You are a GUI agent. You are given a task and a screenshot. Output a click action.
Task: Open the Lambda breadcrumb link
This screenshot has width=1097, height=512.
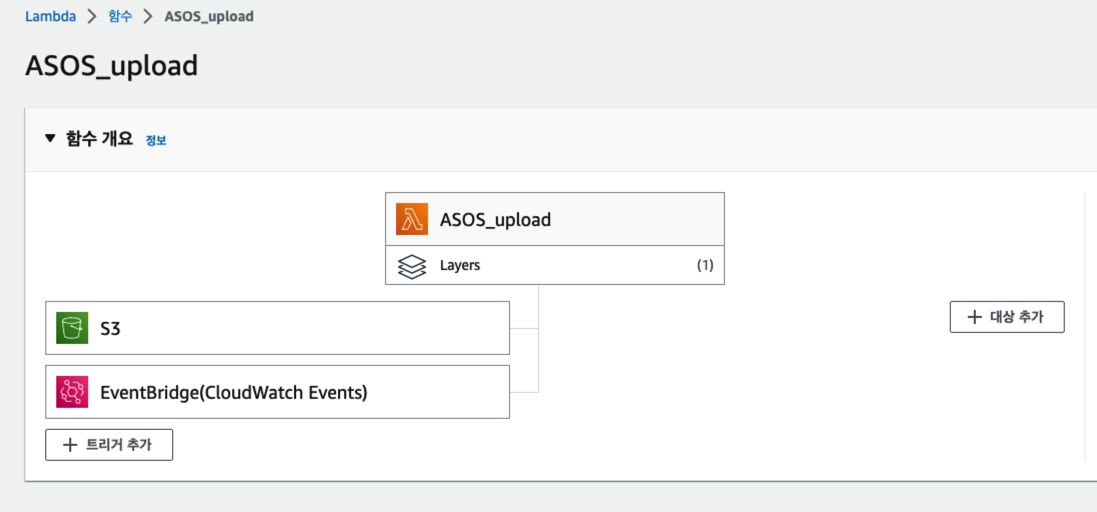pyautogui.click(x=50, y=17)
